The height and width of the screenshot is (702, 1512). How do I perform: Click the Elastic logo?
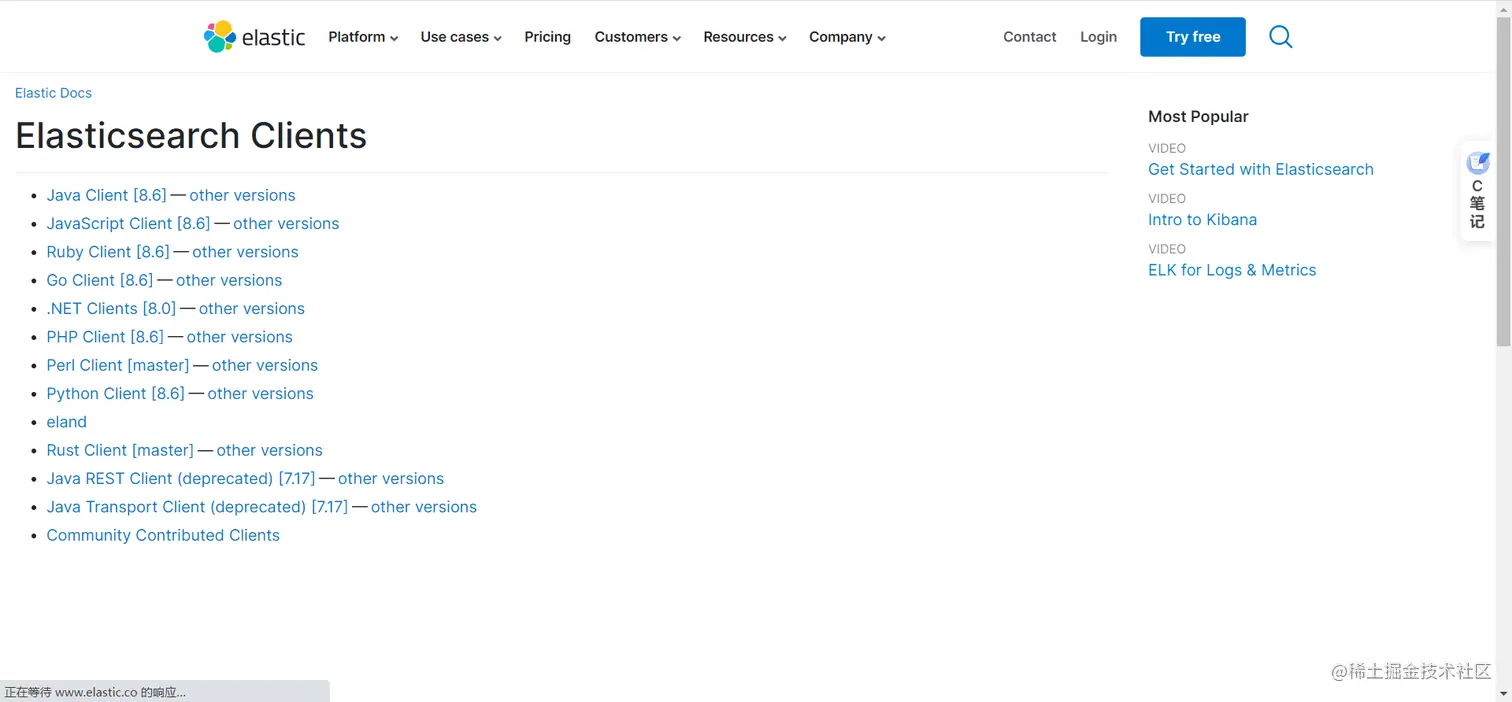pos(254,37)
